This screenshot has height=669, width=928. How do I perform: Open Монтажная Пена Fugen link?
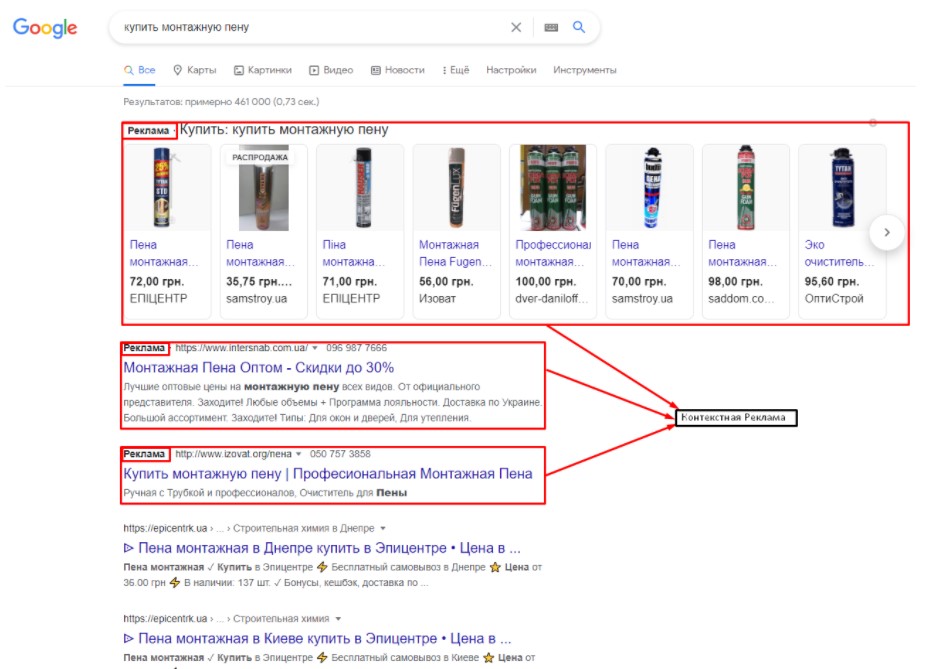point(455,253)
